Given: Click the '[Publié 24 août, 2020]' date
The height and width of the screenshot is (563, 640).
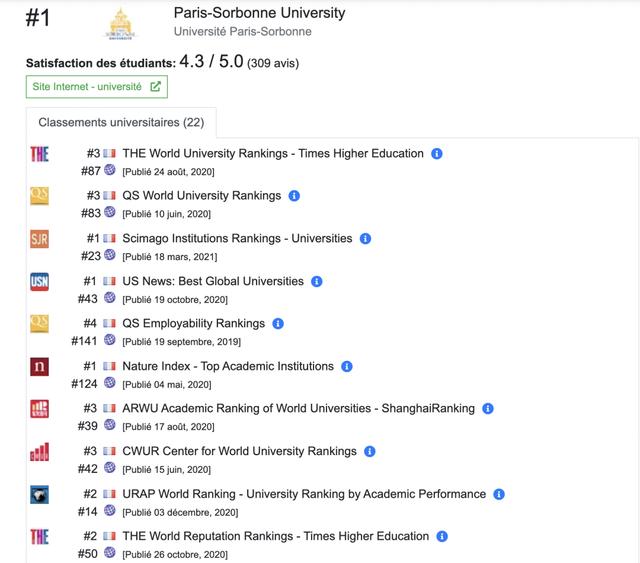Looking at the screenshot, I should [168, 172].
